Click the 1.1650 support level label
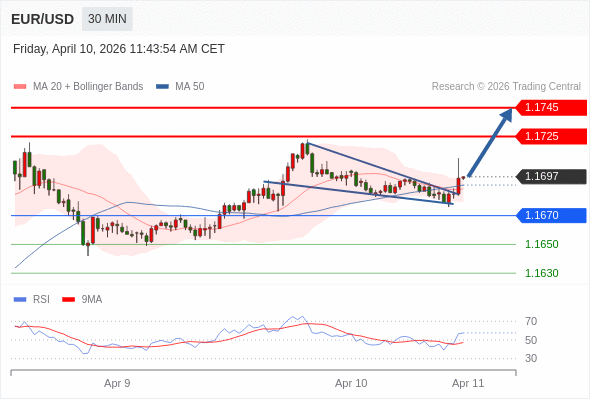 pyautogui.click(x=541, y=244)
